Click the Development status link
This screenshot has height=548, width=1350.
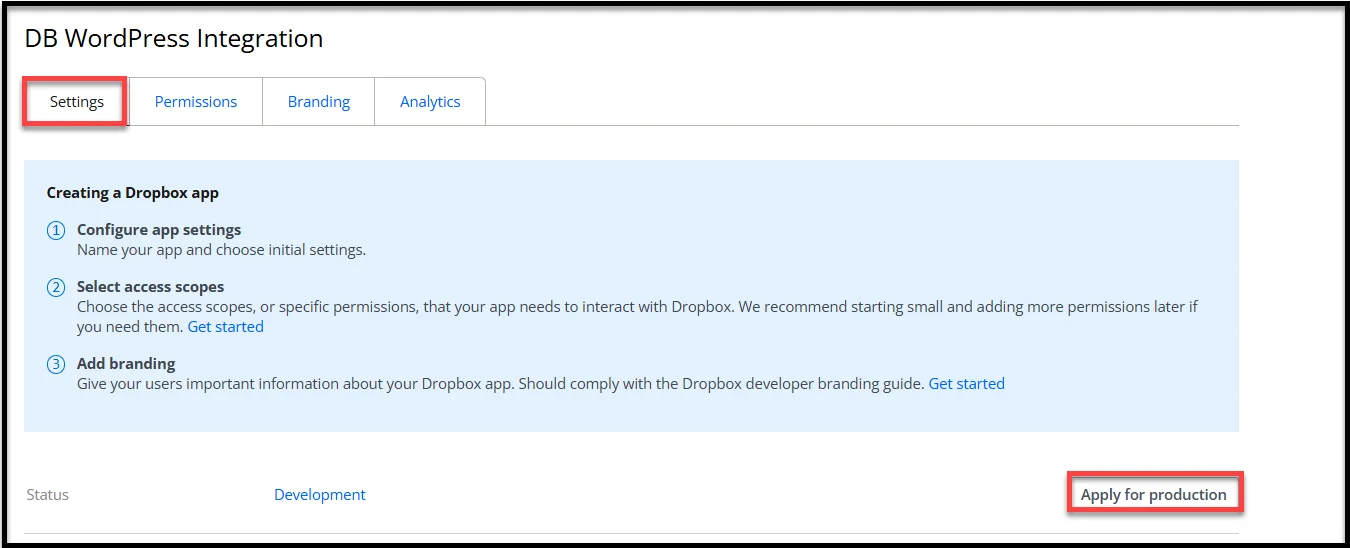pos(320,495)
